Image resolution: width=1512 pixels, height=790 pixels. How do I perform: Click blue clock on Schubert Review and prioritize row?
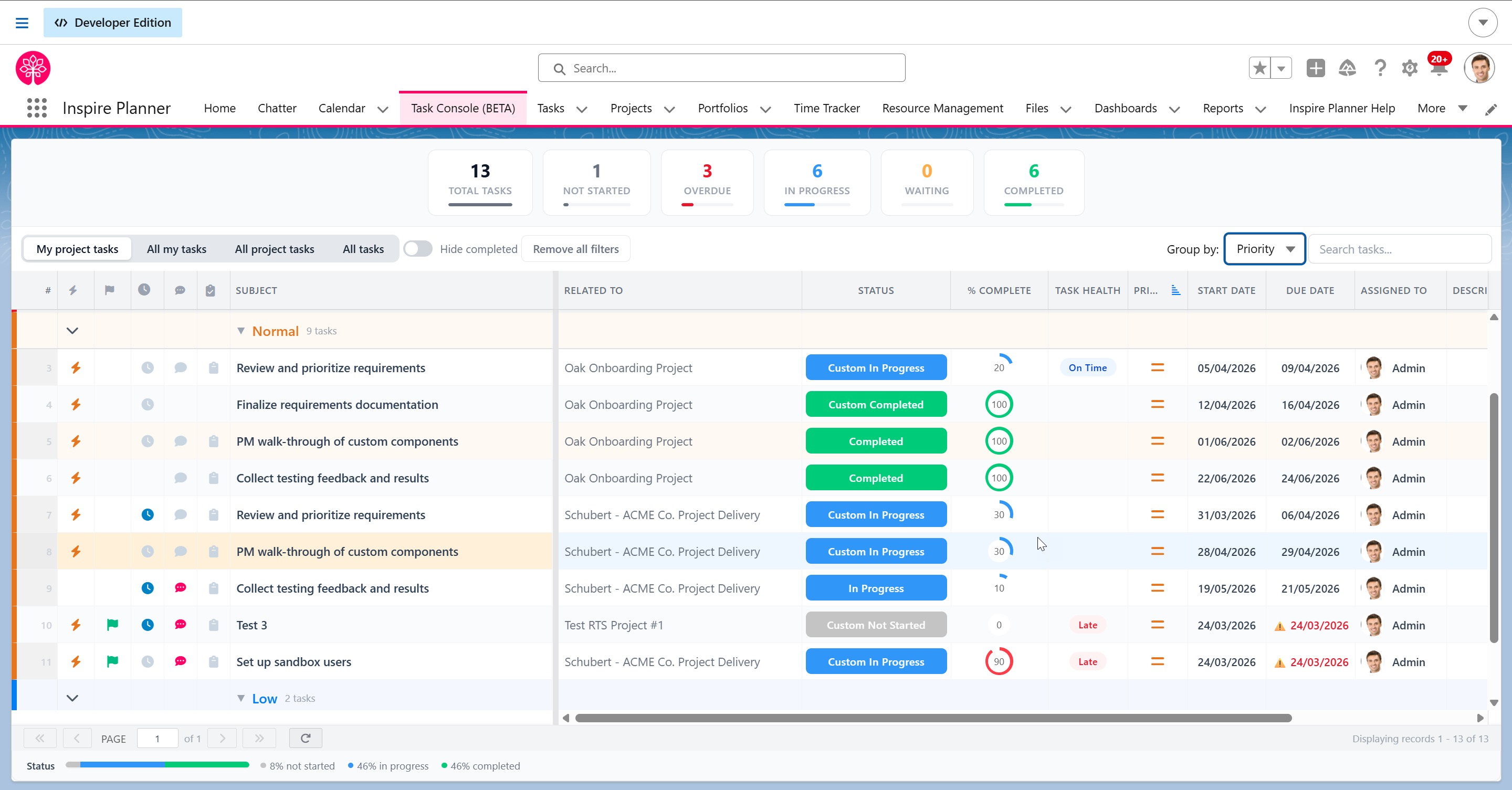point(148,515)
